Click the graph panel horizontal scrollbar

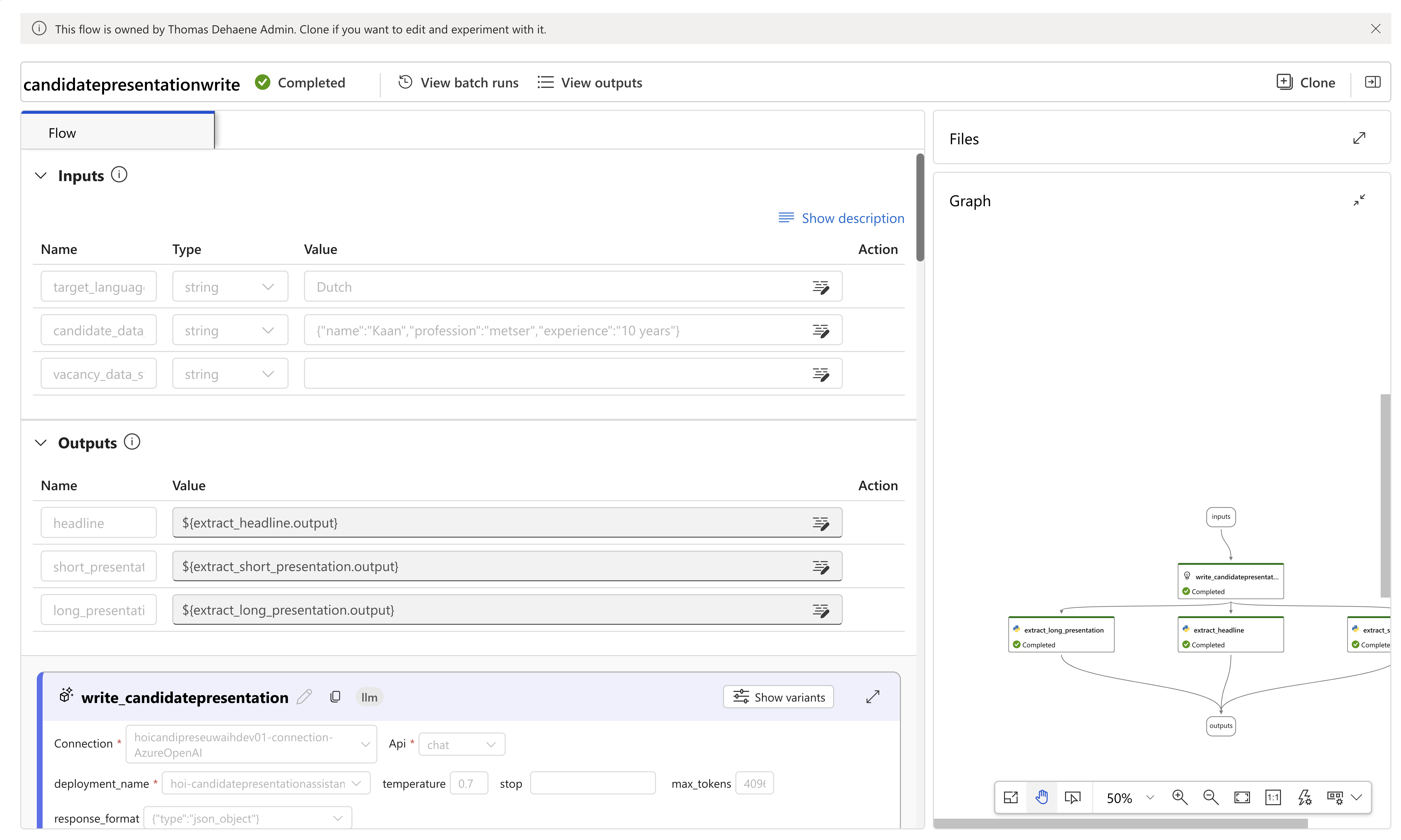(1121, 823)
